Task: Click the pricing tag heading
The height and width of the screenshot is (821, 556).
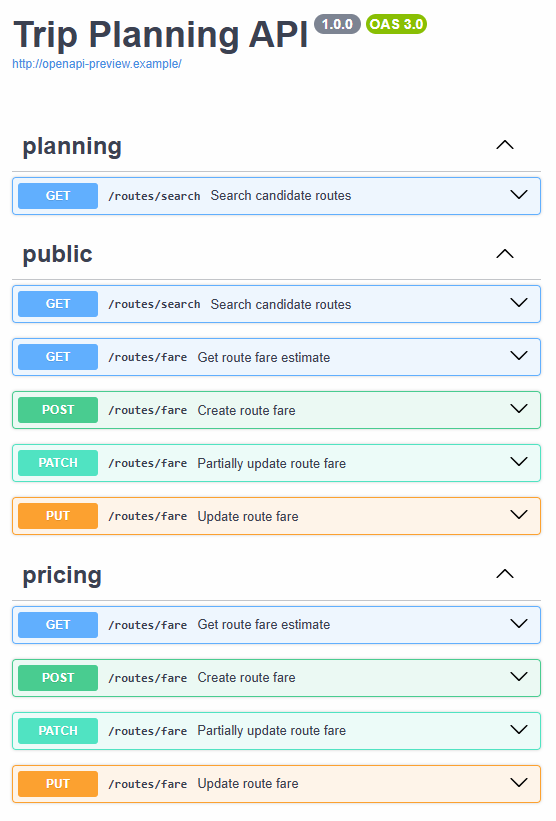Action: pyautogui.click(x=62, y=575)
